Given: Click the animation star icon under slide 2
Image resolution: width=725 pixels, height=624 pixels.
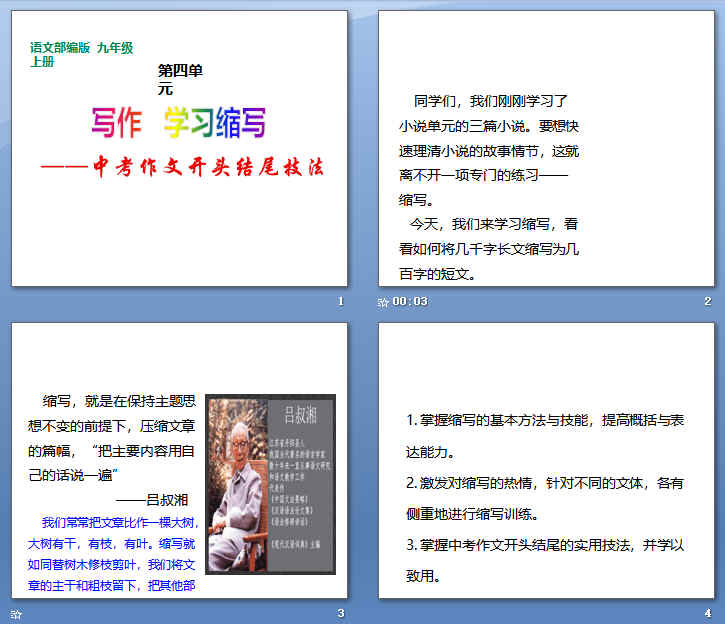Looking at the screenshot, I should [384, 302].
